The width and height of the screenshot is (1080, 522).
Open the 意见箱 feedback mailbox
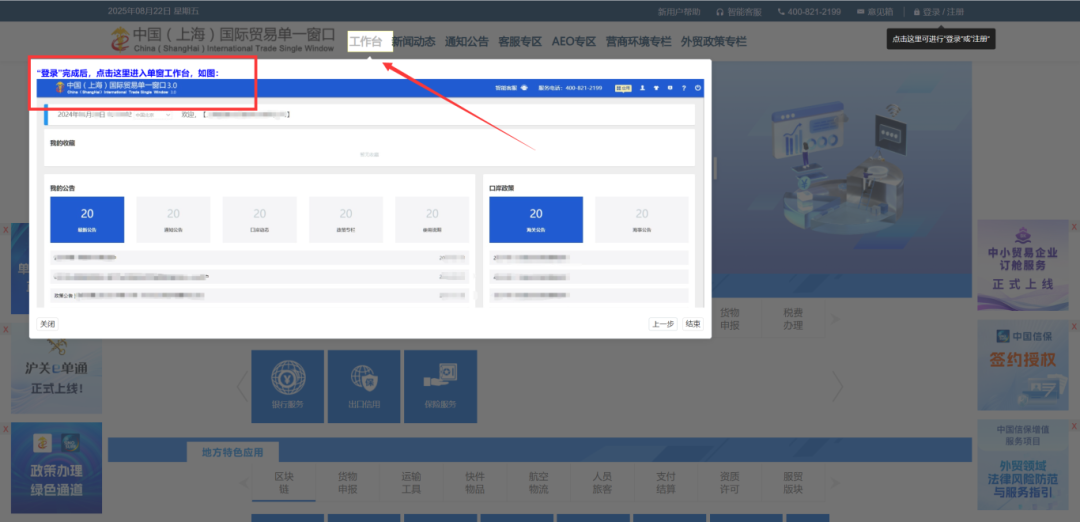point(875,12)
